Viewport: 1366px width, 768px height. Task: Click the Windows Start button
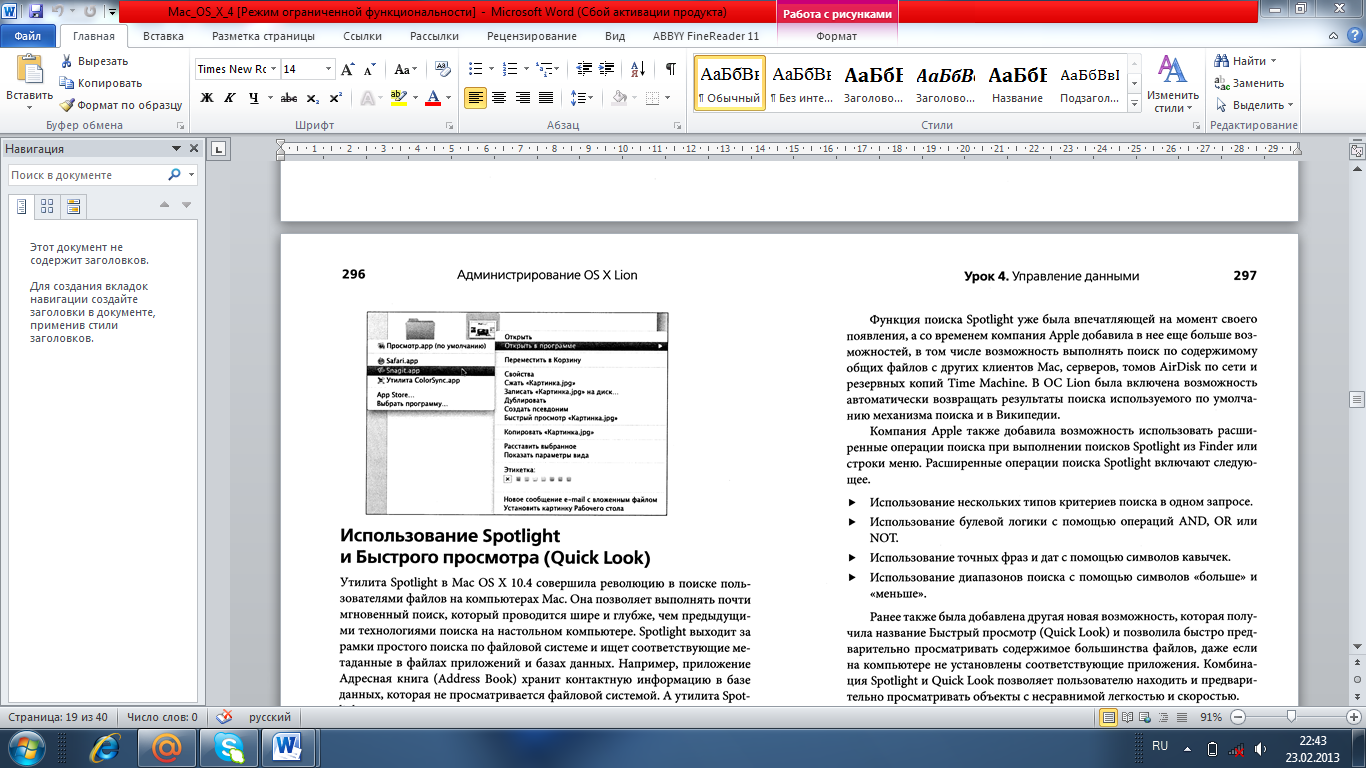tap(27, 747)
